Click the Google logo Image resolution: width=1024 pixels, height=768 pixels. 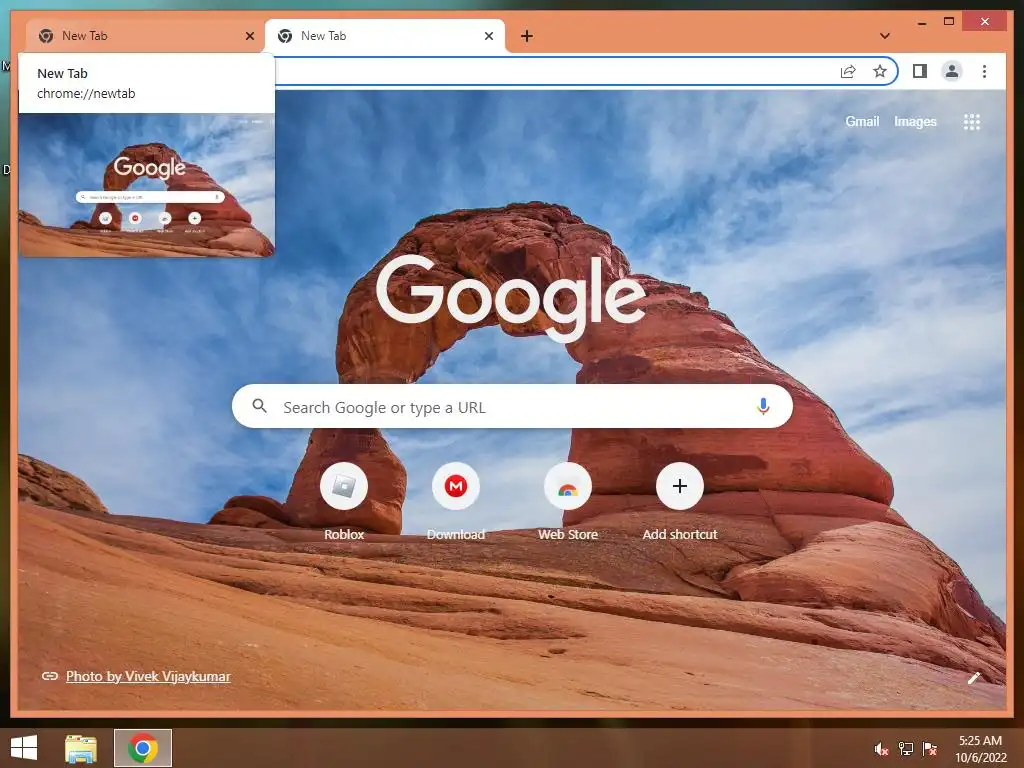(x=511, y=297)
